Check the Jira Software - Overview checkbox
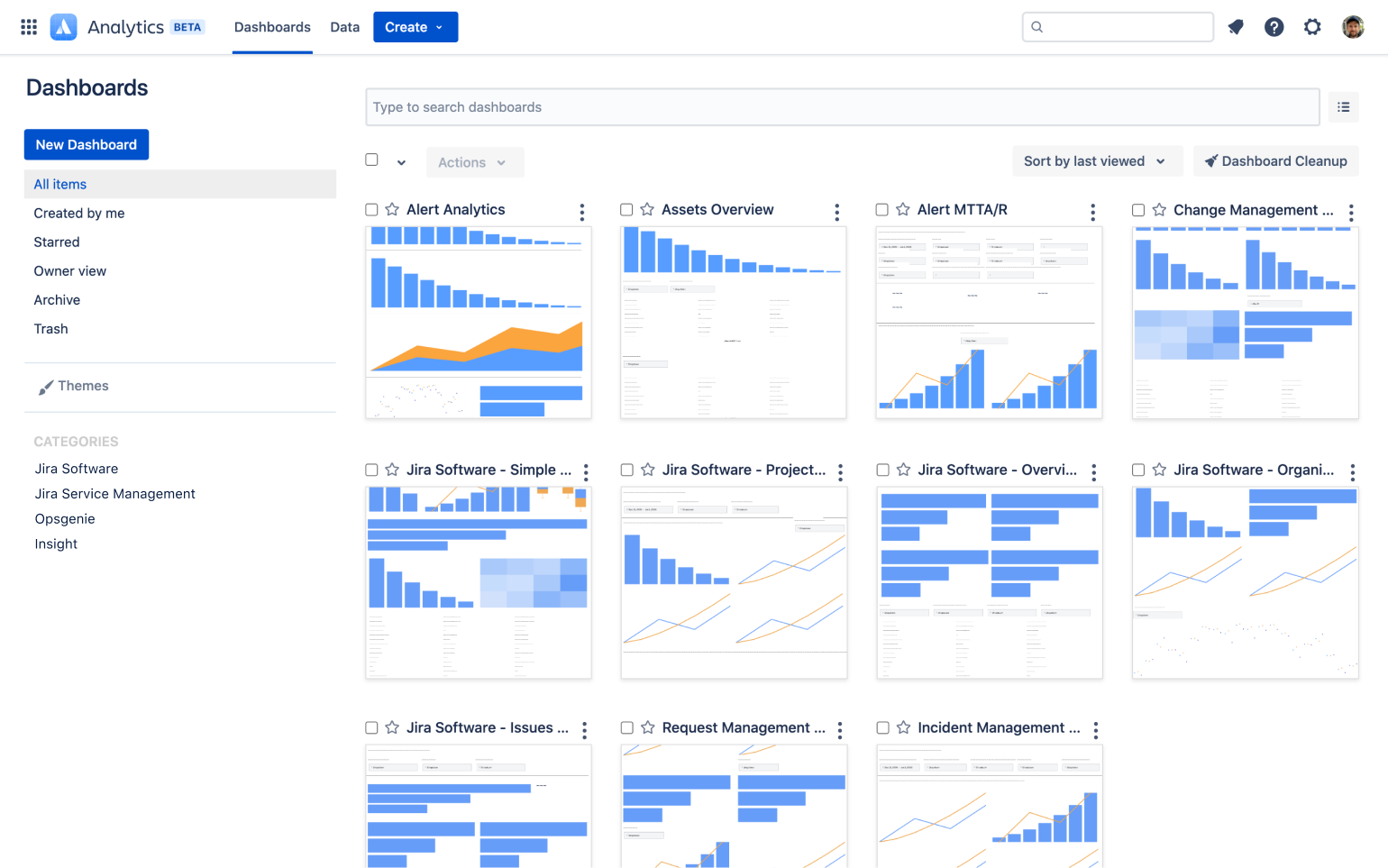The height and width of the screenshot is (868, 1388). tap(883, 470)
